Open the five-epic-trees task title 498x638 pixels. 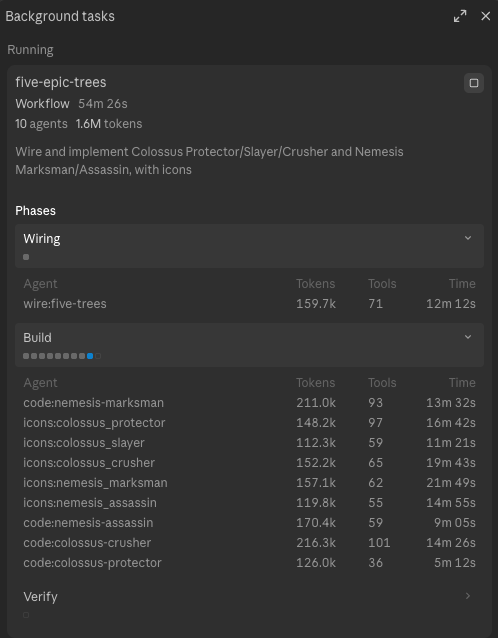(61, 82)
